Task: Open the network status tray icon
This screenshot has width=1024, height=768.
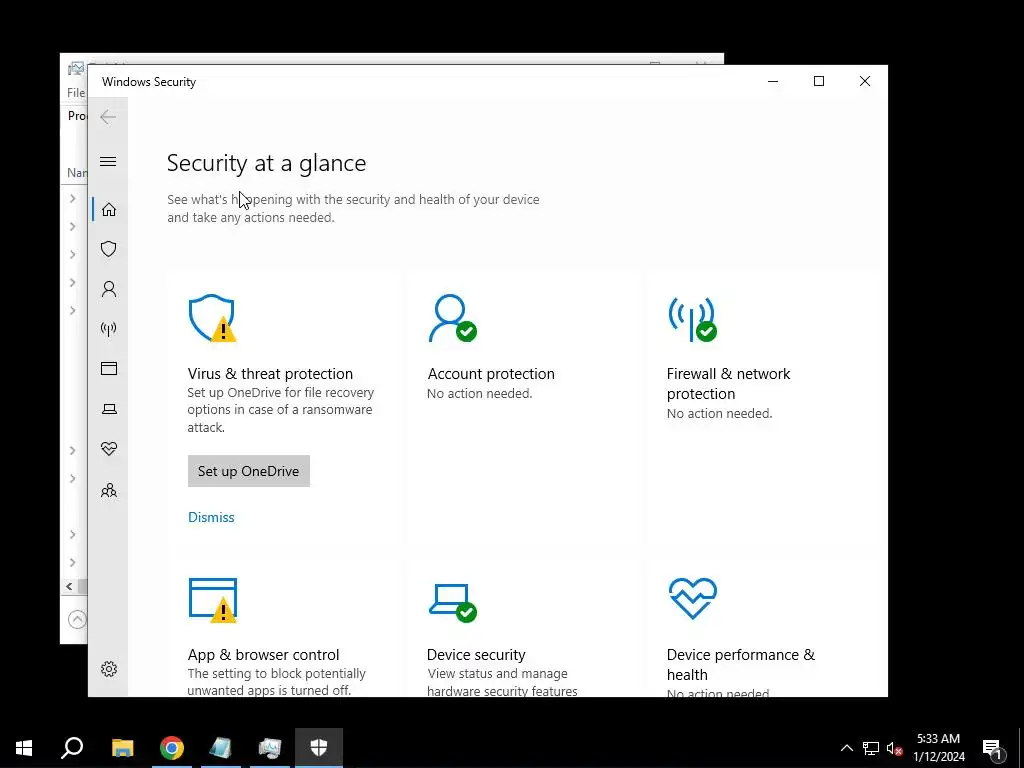Action: pos(871,748)
